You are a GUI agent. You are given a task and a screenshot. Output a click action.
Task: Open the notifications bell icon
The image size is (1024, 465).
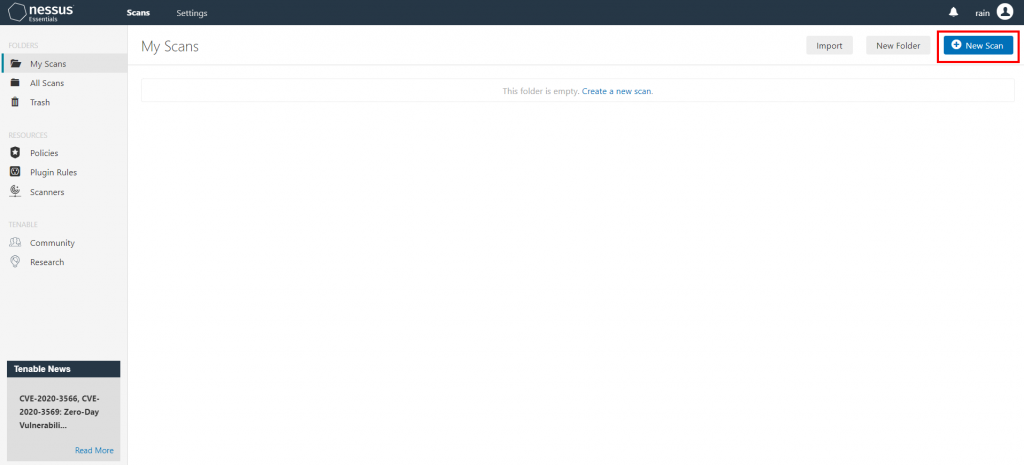click(953, 12)
